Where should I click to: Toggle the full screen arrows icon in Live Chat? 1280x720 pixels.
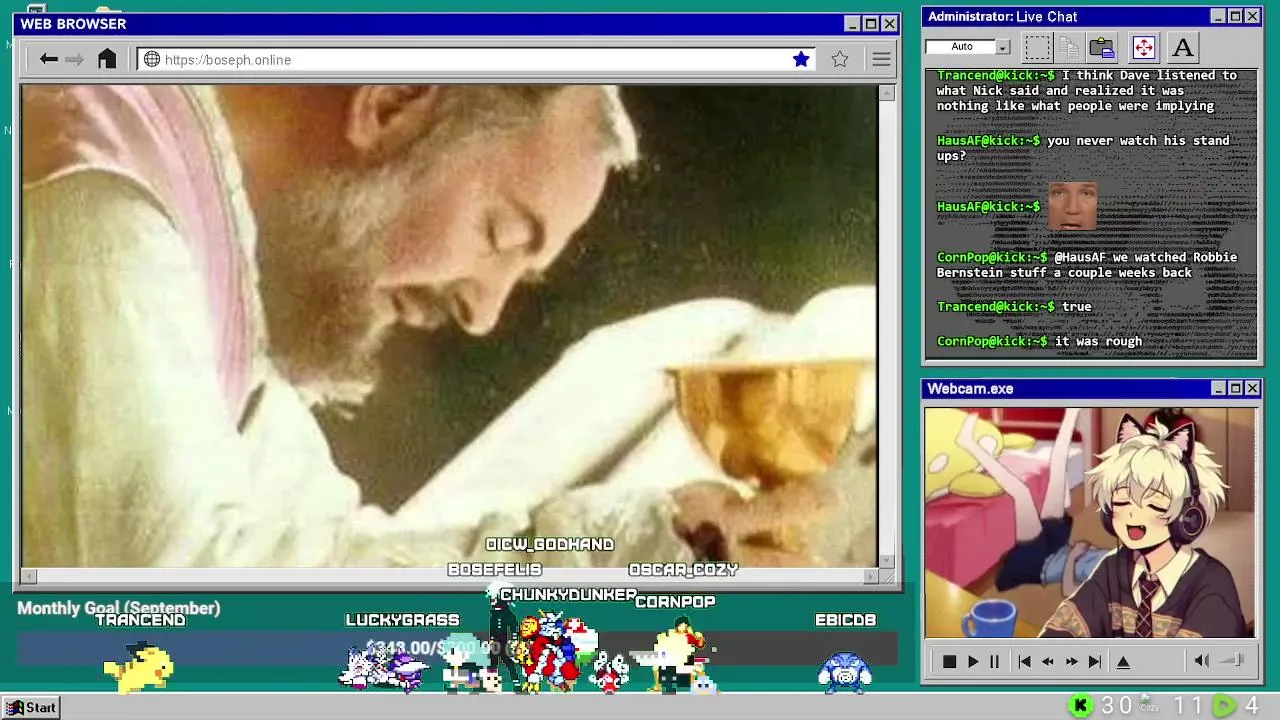[x=1143, y=47]
